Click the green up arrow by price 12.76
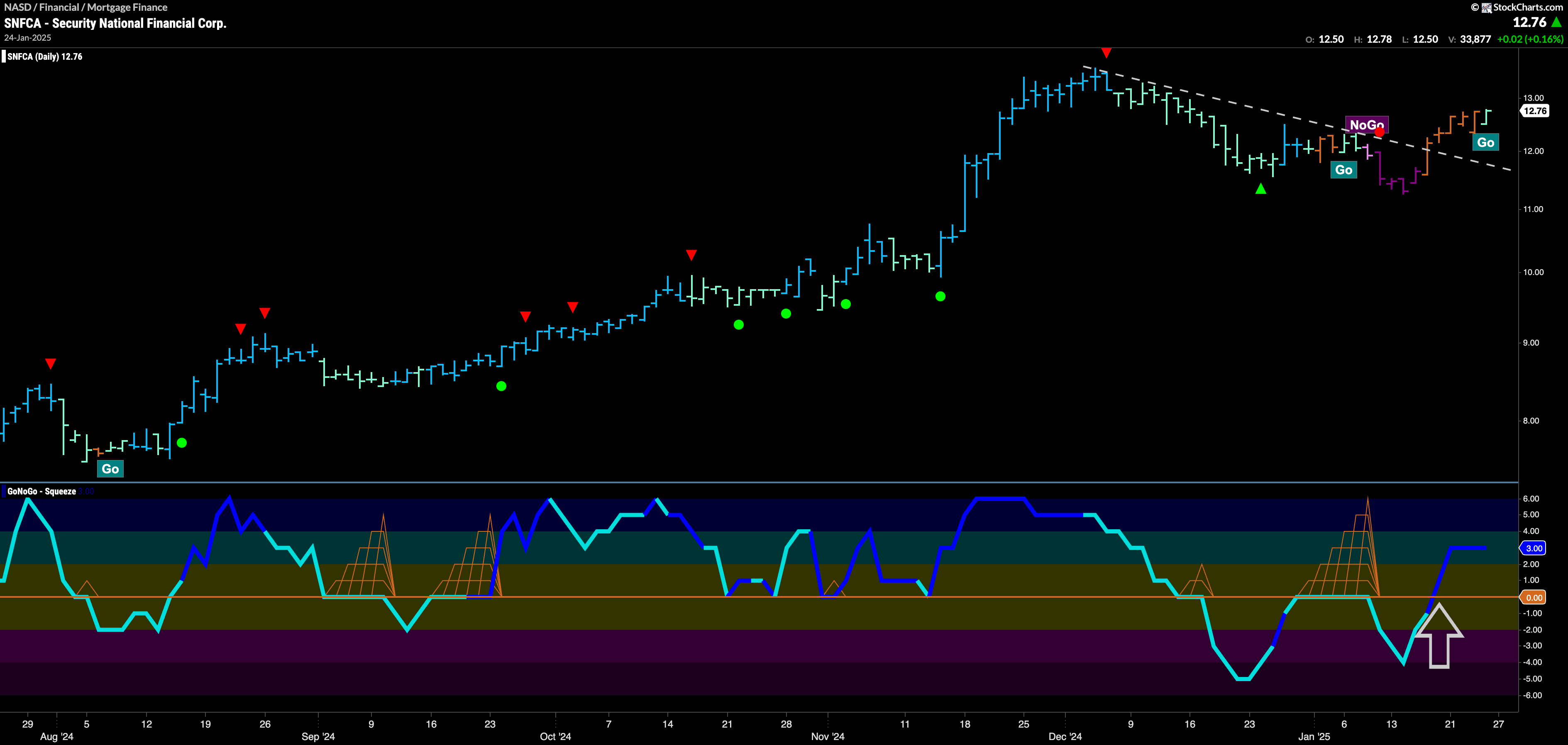Image resolution: width=1568 pixels, height=745 pixels. pos(1557,22)
